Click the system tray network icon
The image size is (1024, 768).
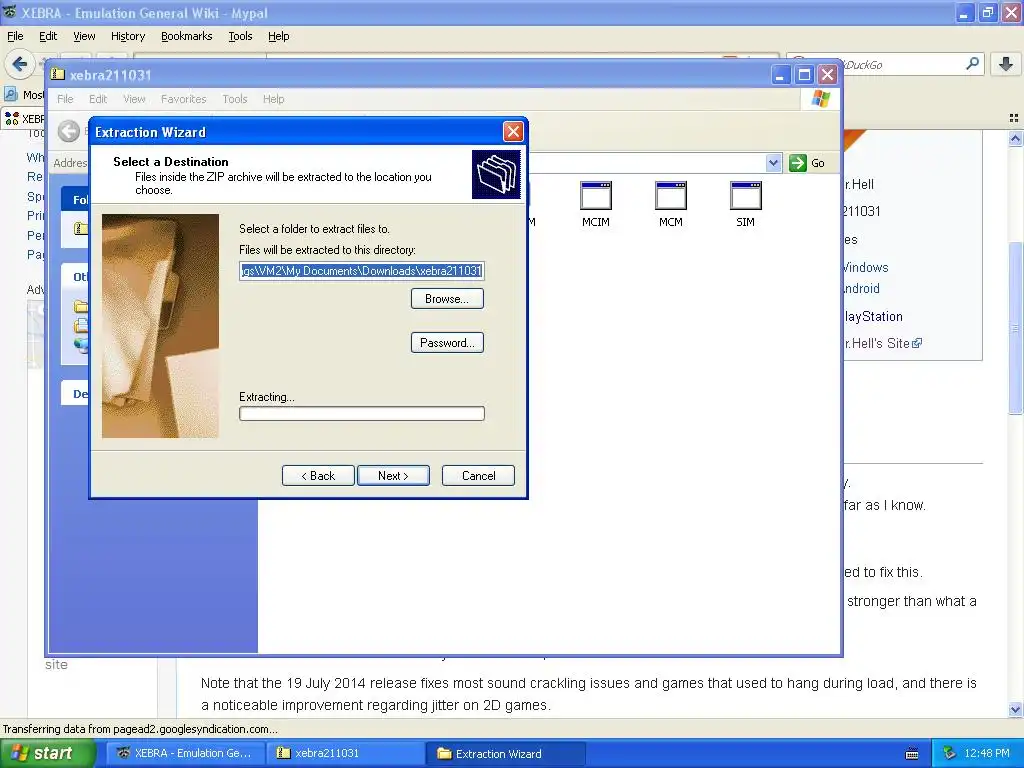[950, 753]
